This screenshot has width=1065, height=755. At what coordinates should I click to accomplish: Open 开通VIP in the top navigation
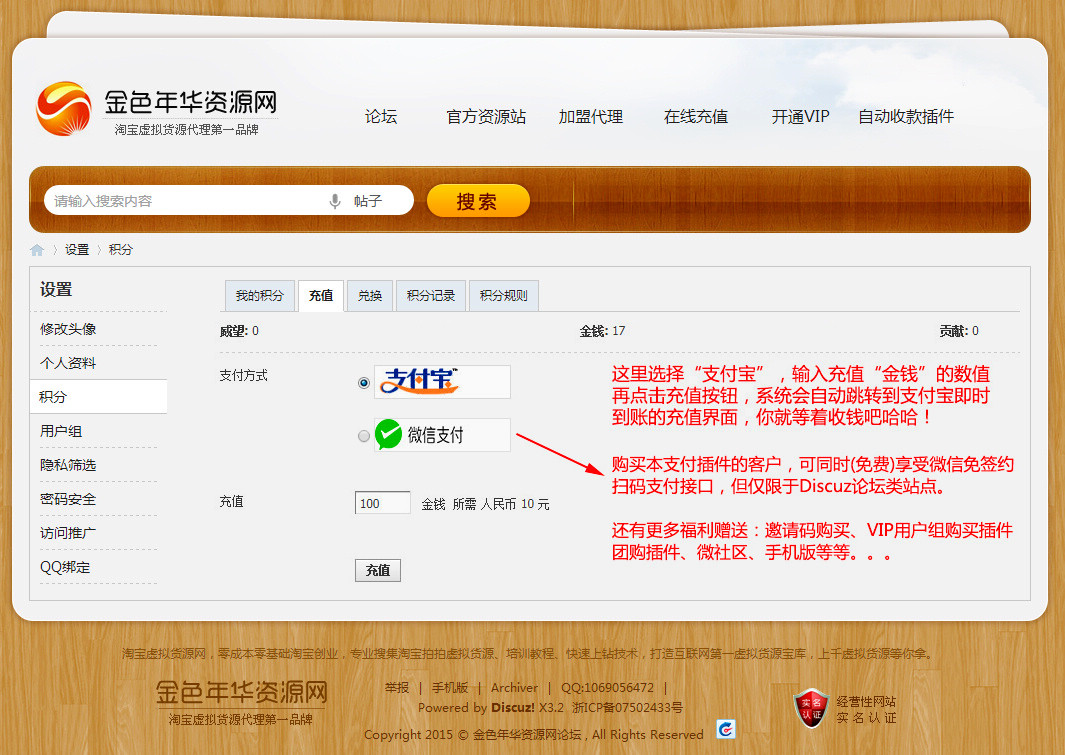point(801,117)
